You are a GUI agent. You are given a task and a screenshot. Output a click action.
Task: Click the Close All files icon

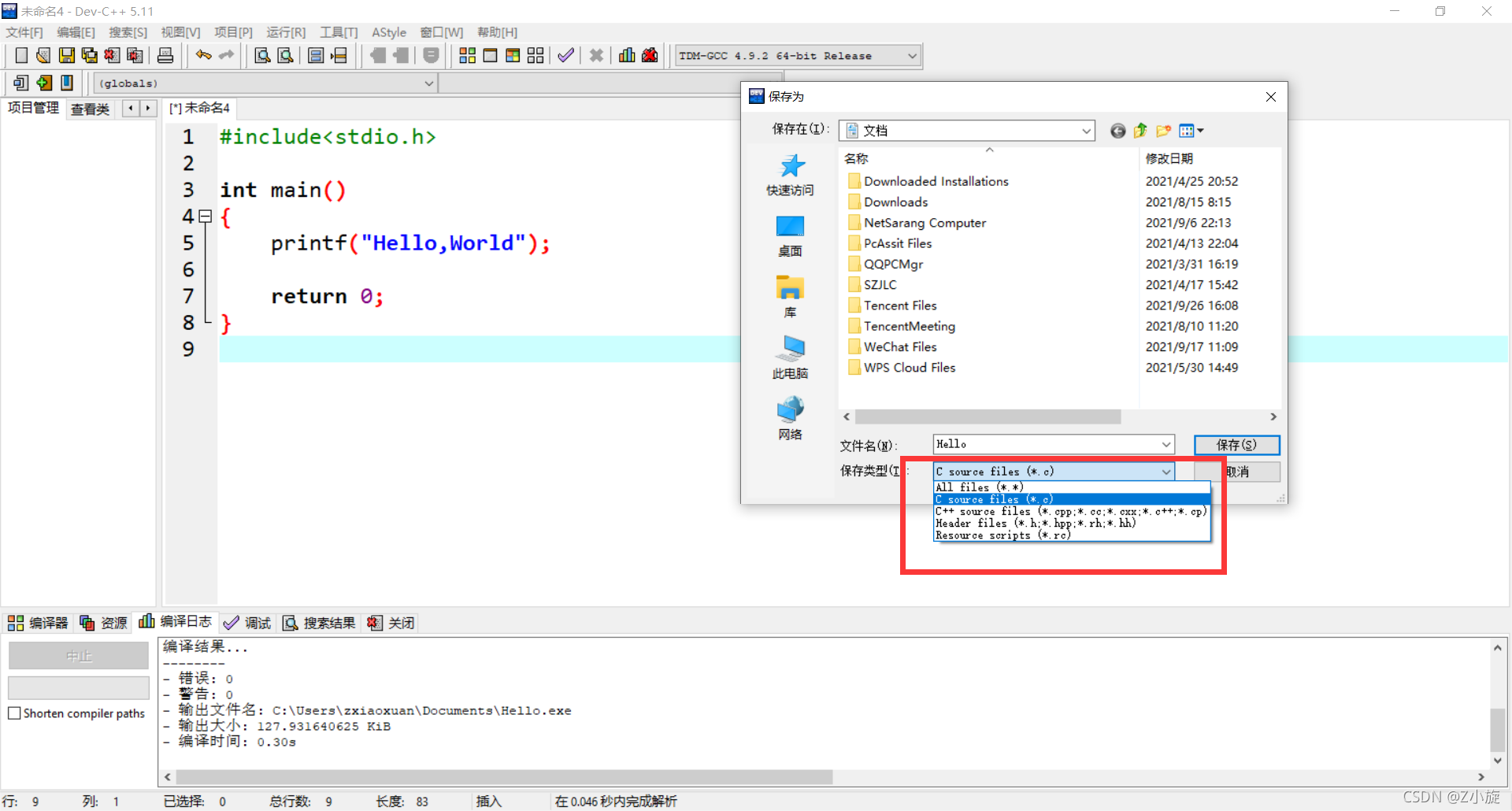tap(135, 55)
